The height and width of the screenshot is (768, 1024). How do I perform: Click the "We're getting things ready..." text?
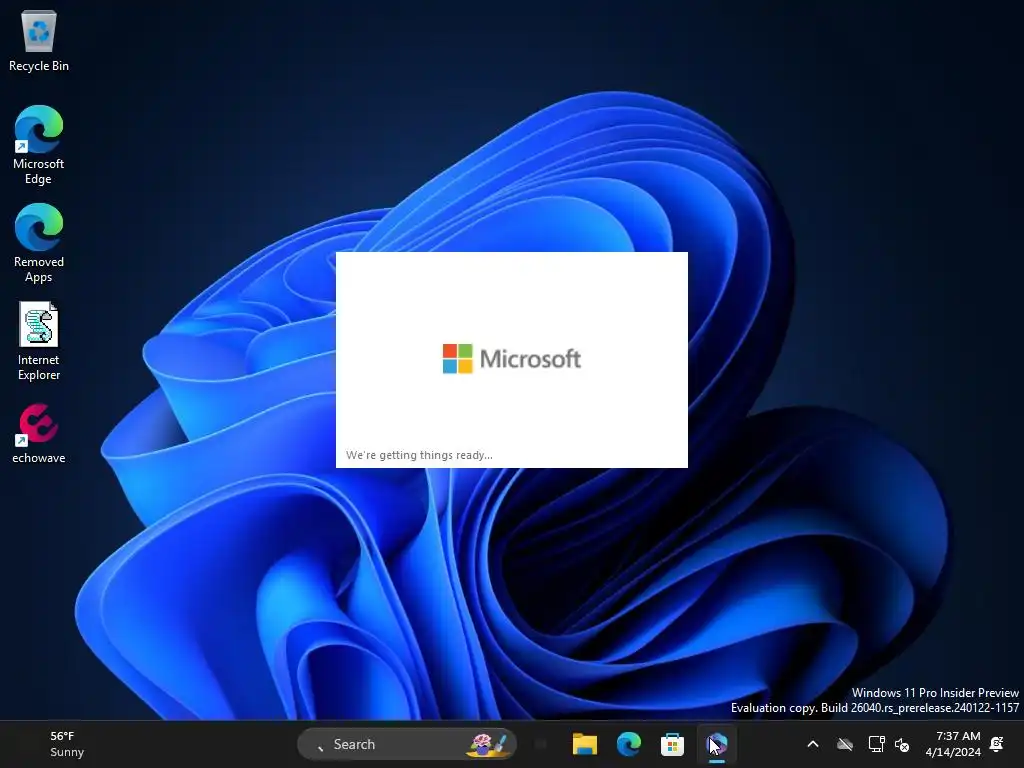419,455
